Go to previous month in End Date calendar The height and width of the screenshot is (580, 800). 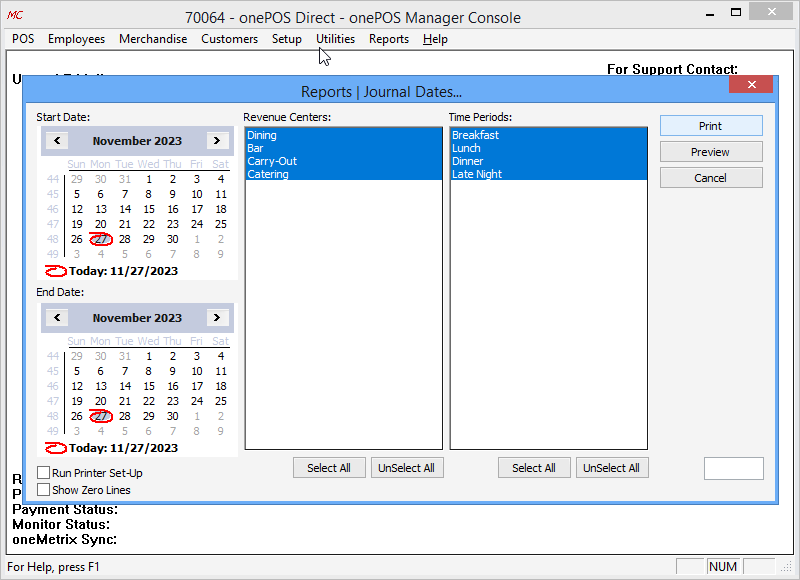point(57,317)
